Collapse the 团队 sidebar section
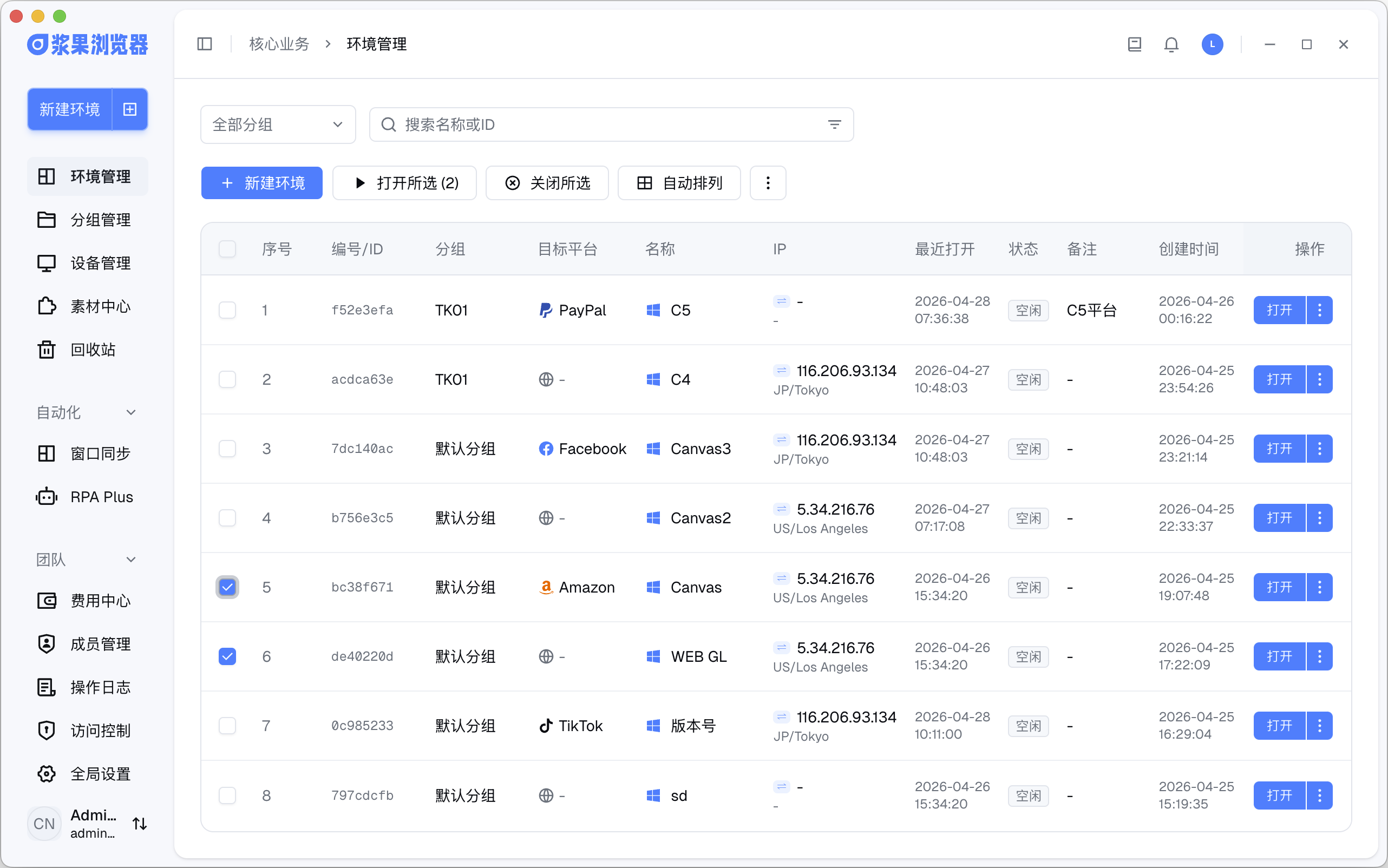This screenshot has width=1388, height=868. 131,560
